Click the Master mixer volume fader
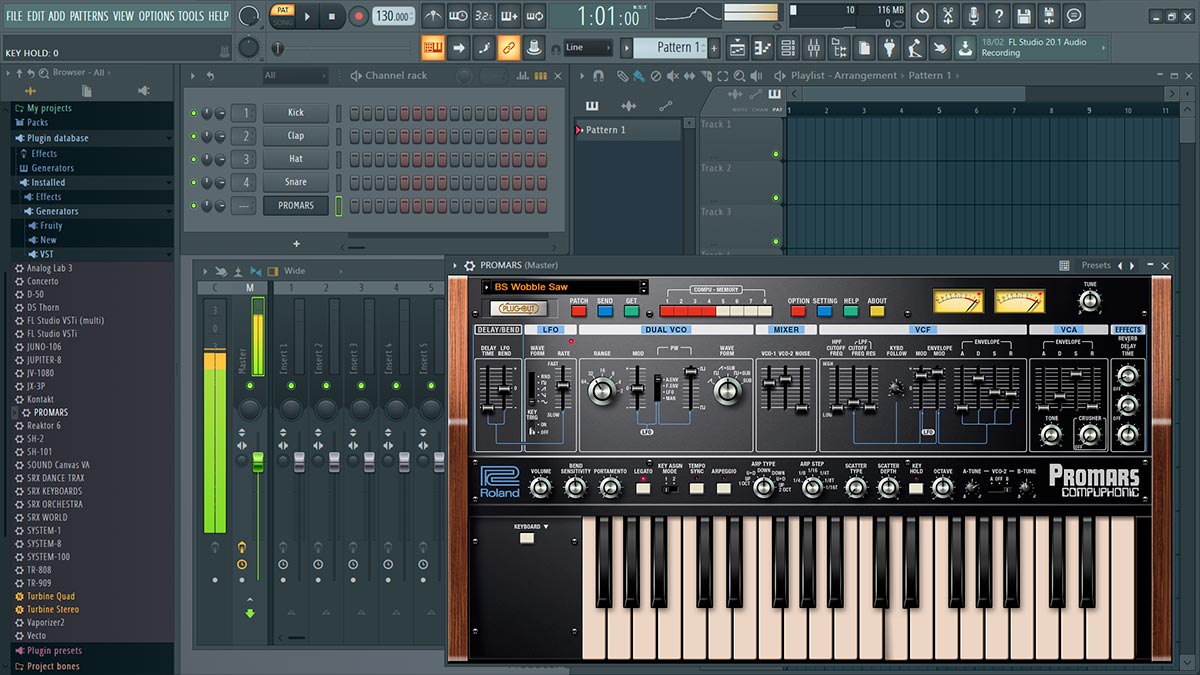 coord(258,463)
